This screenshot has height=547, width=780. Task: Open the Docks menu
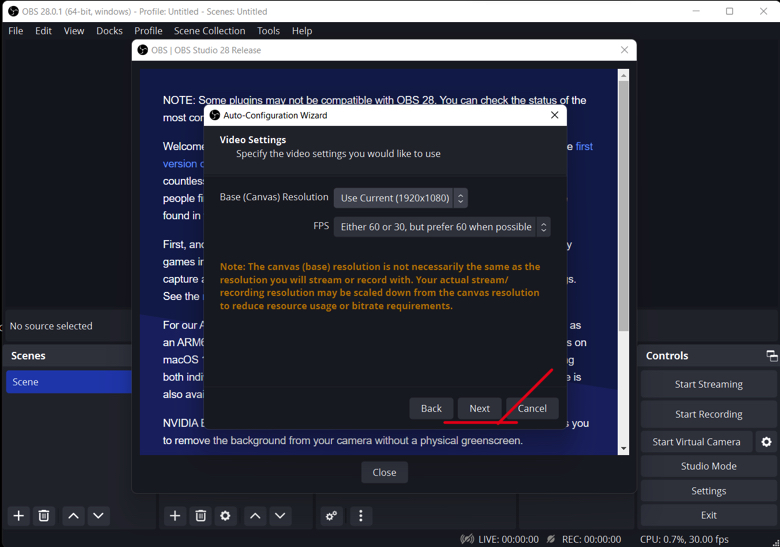pos(109,31)
